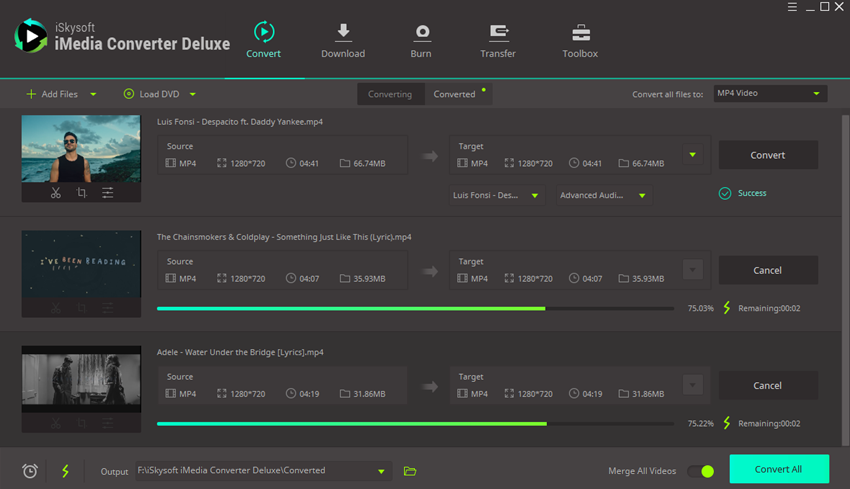
Task: Open the Convert tab
Action: coord(263,40)
